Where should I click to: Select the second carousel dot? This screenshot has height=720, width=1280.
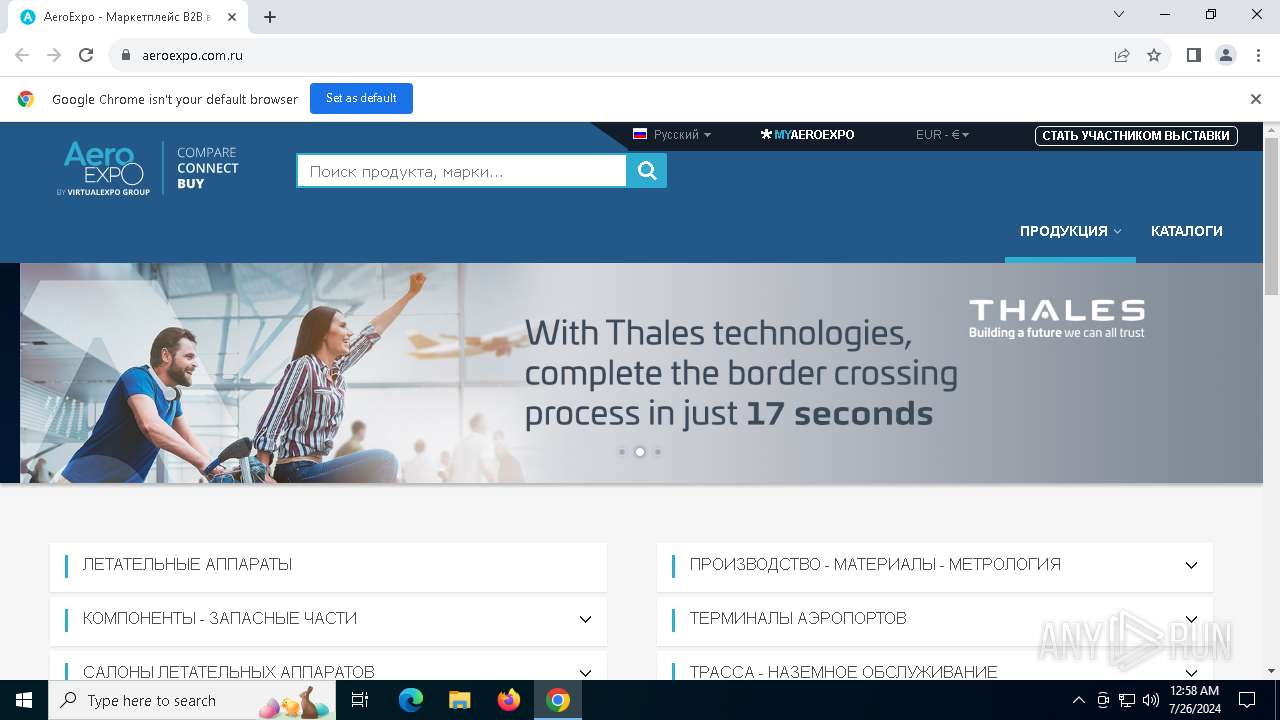click(640, 452)
